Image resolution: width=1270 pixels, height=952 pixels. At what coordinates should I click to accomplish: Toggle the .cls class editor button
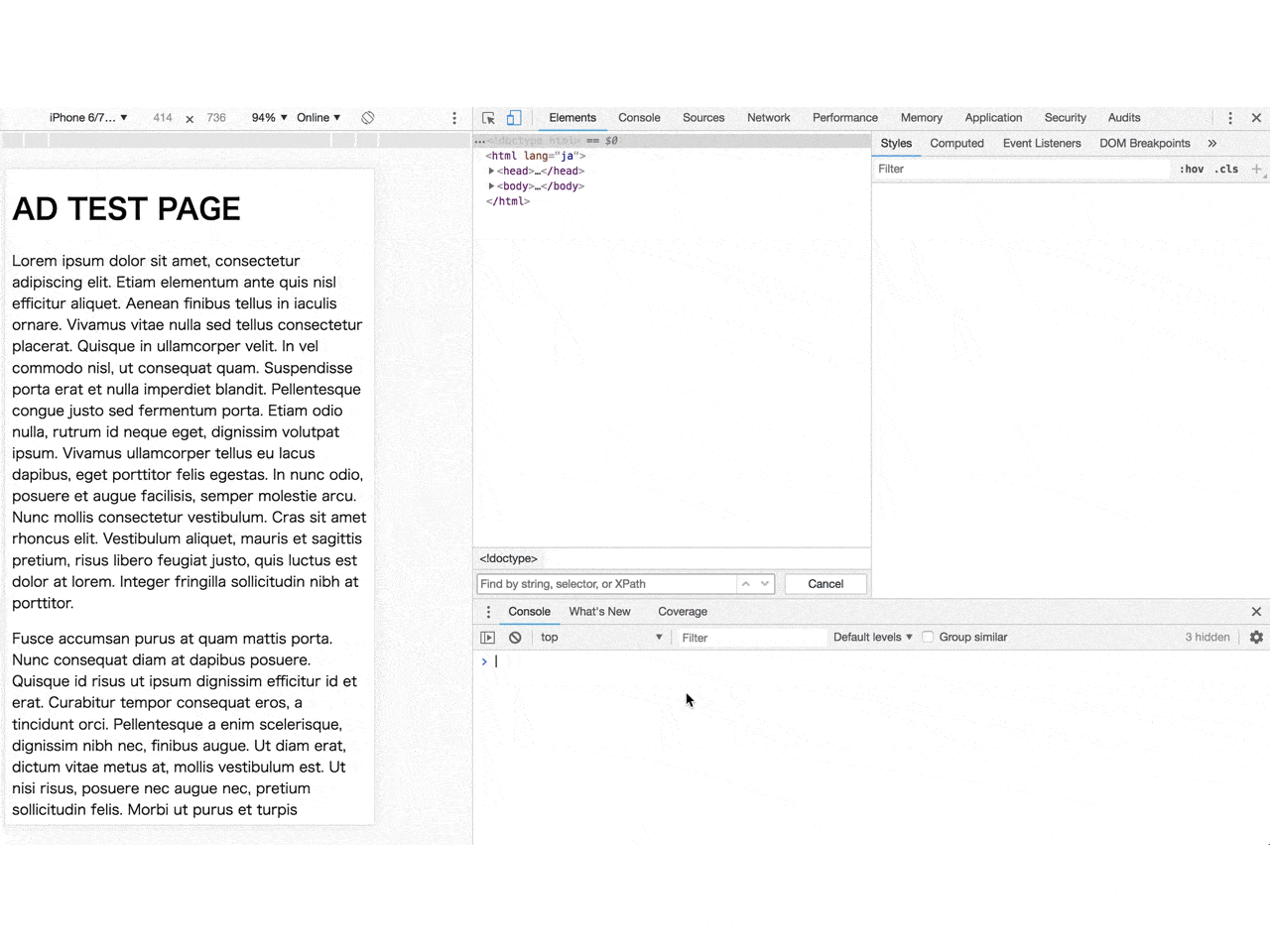tap(1227, 170)
